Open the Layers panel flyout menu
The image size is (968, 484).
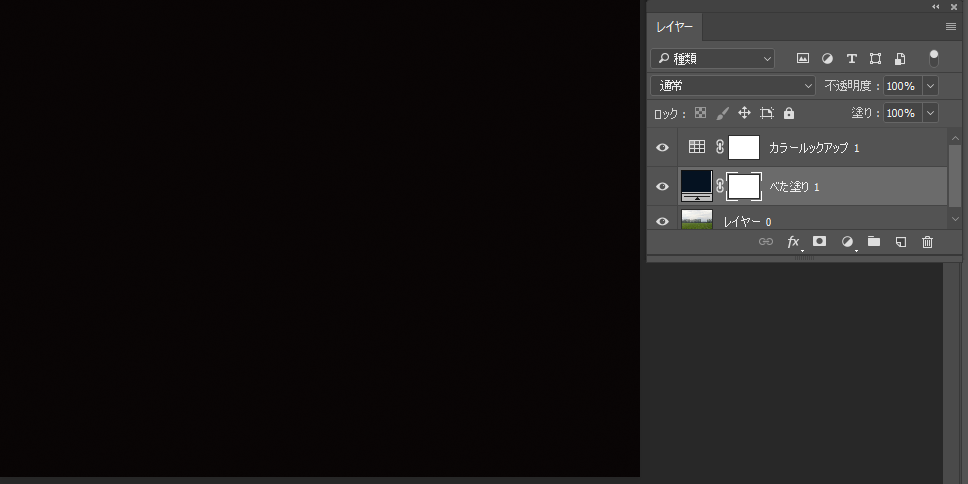[x=950, y=27]
